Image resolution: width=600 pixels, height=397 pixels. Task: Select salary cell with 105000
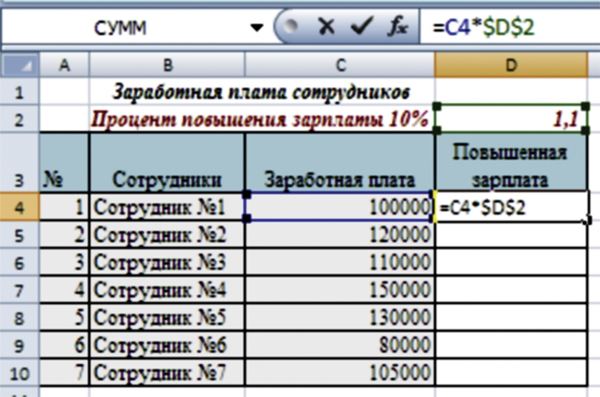(340, 373)
